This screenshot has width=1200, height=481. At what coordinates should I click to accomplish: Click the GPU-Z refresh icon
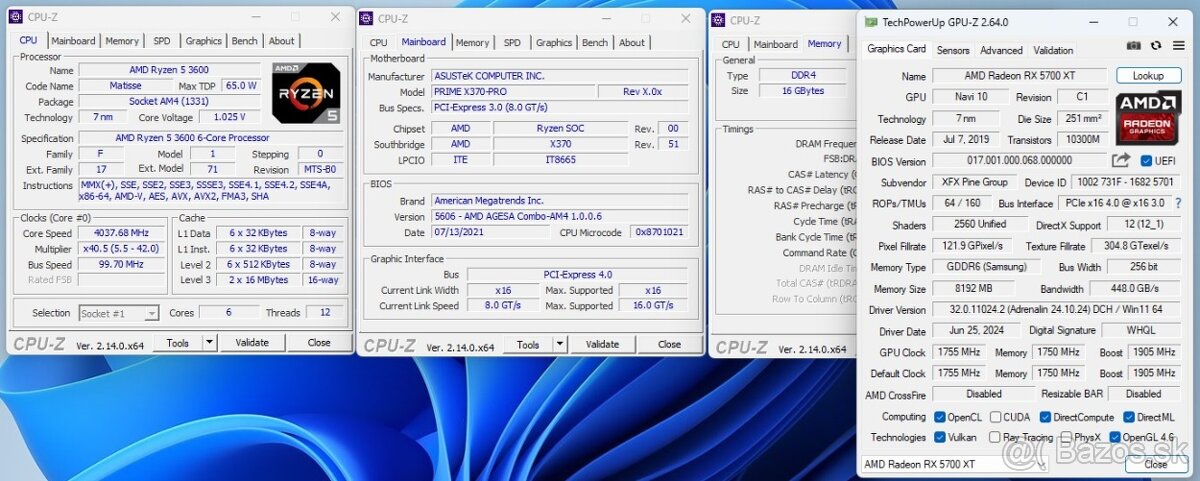(x=1155, y=46)
